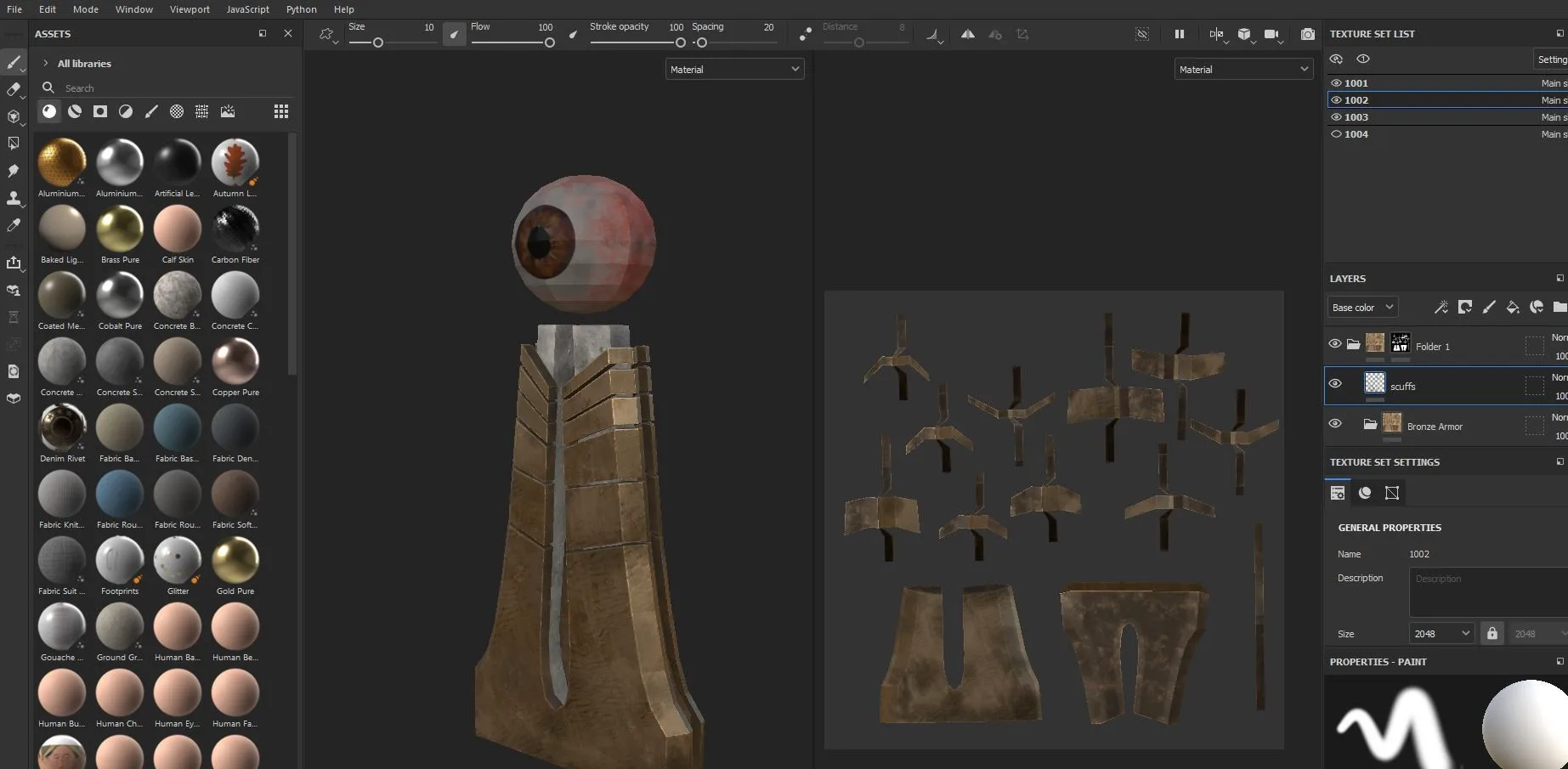Filter assets by Brushes icon
1568x769 pixels.
point(151,111)
